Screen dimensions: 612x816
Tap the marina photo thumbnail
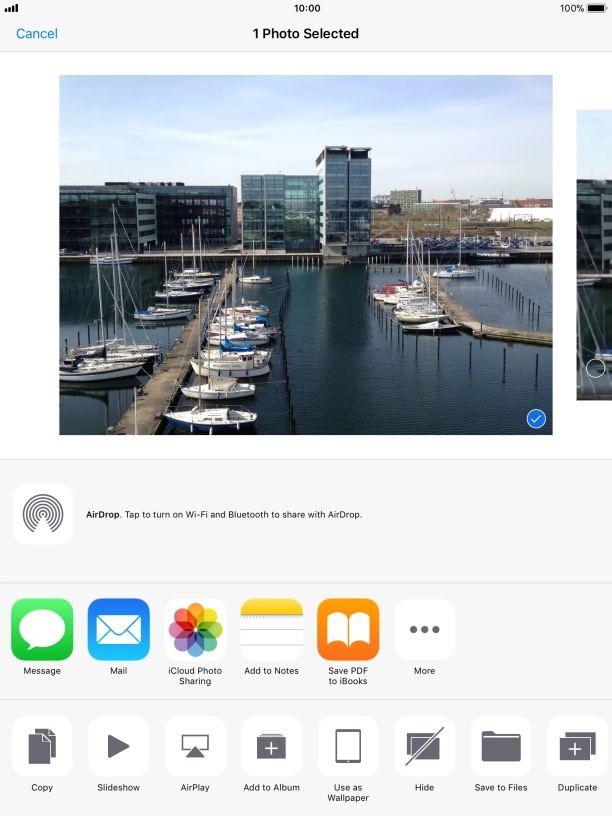tap(305, 255)
